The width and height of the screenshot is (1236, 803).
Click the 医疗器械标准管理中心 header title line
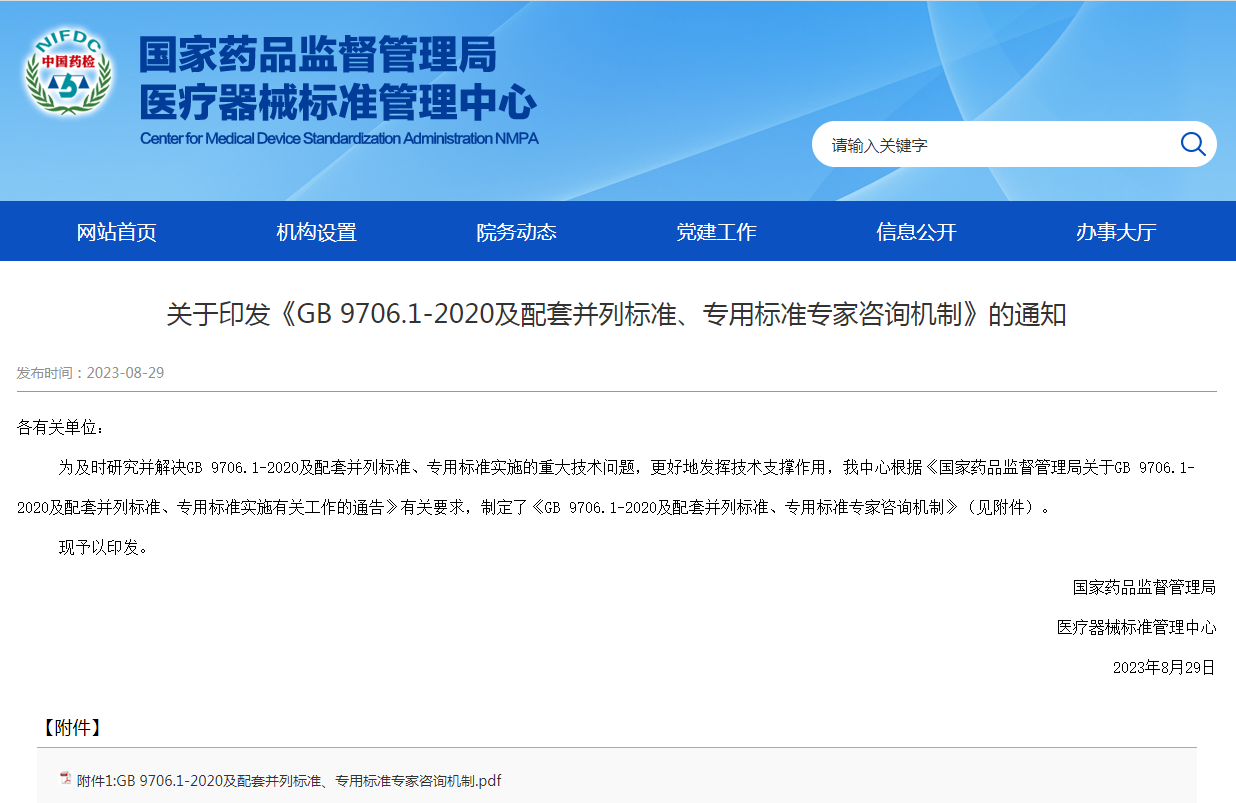337,102
